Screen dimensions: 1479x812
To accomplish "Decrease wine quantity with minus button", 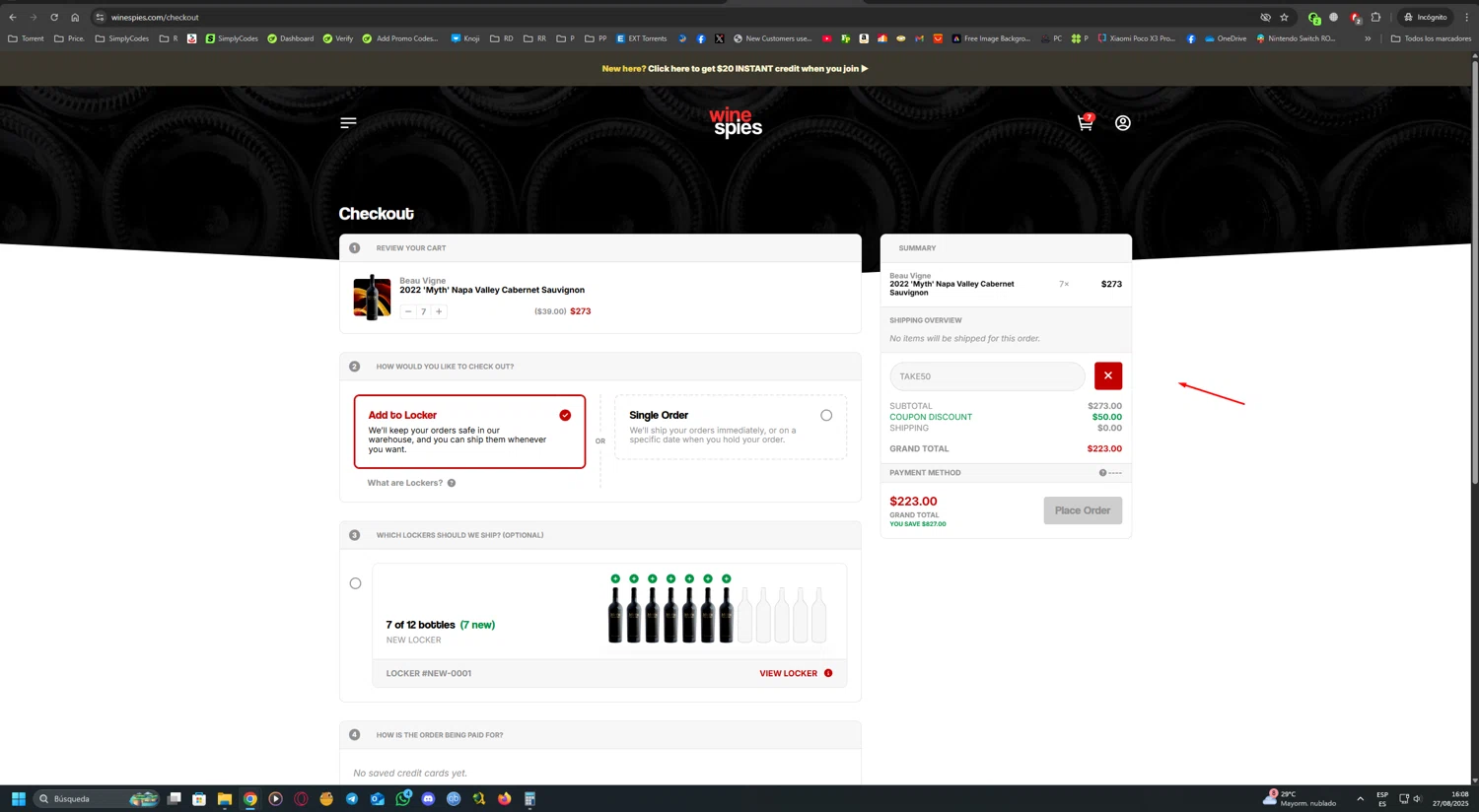I will point(408,311).
